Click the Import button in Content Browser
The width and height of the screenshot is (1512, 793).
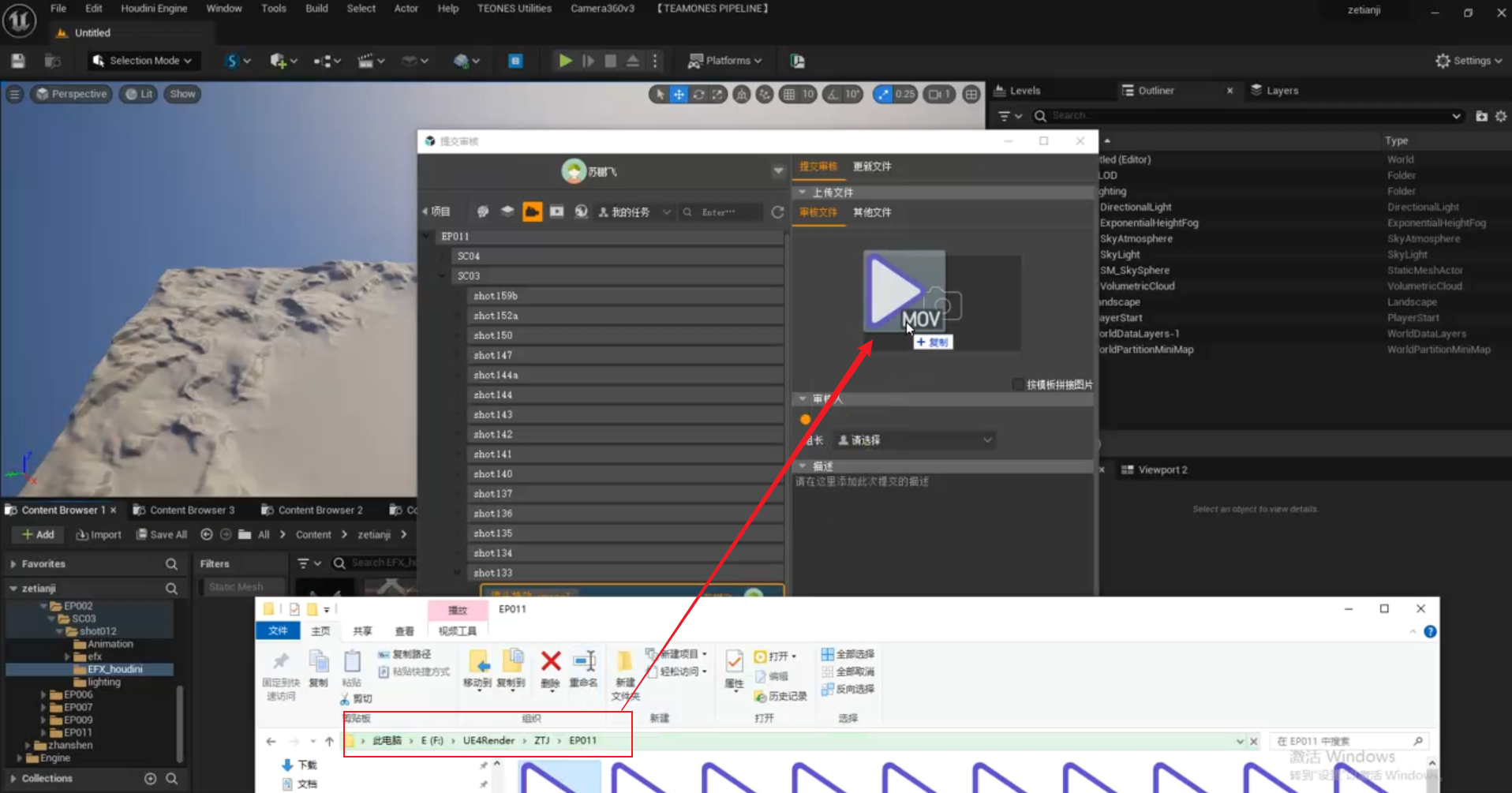tap(99, 534)
